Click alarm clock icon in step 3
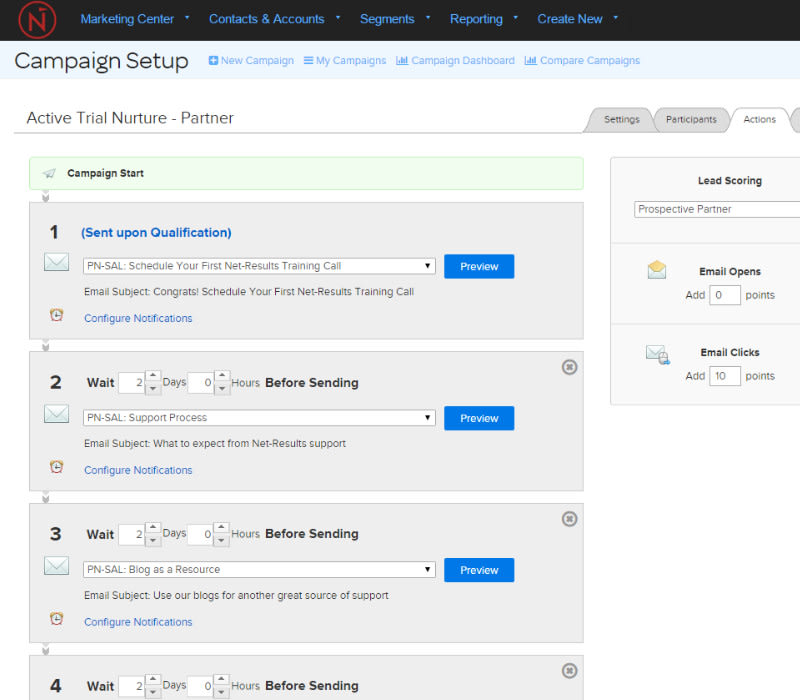Viewport: 800px width, 700px height. (56, 618)
